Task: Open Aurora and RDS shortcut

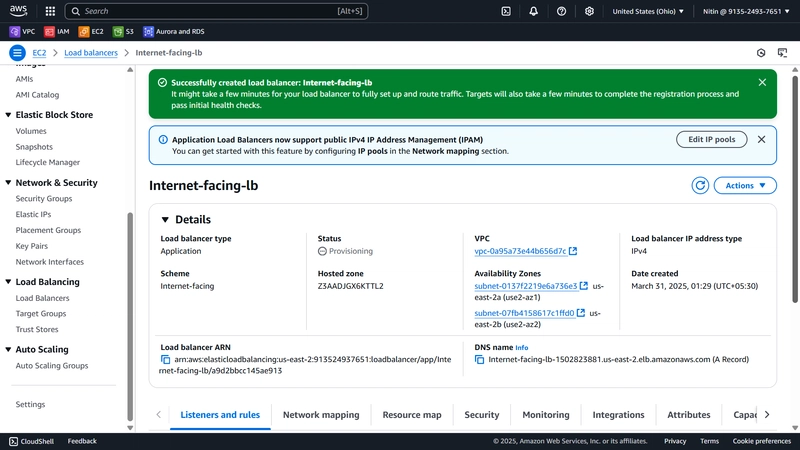Action: click(174, 32)
